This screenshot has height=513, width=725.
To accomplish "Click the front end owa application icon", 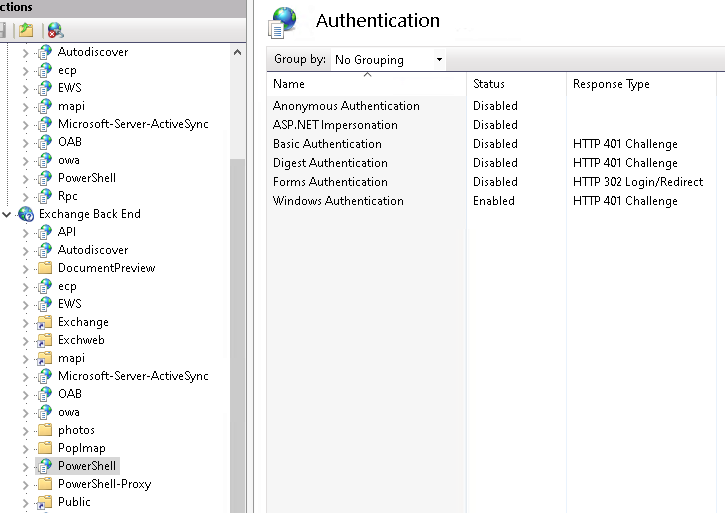I will point(45,160).
